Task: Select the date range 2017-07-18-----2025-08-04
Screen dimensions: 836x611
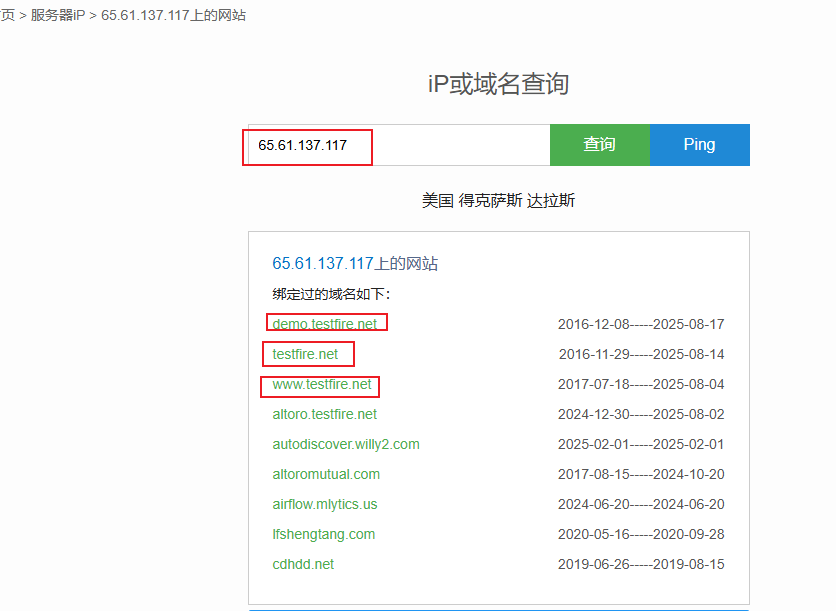Action: point(641,384)
